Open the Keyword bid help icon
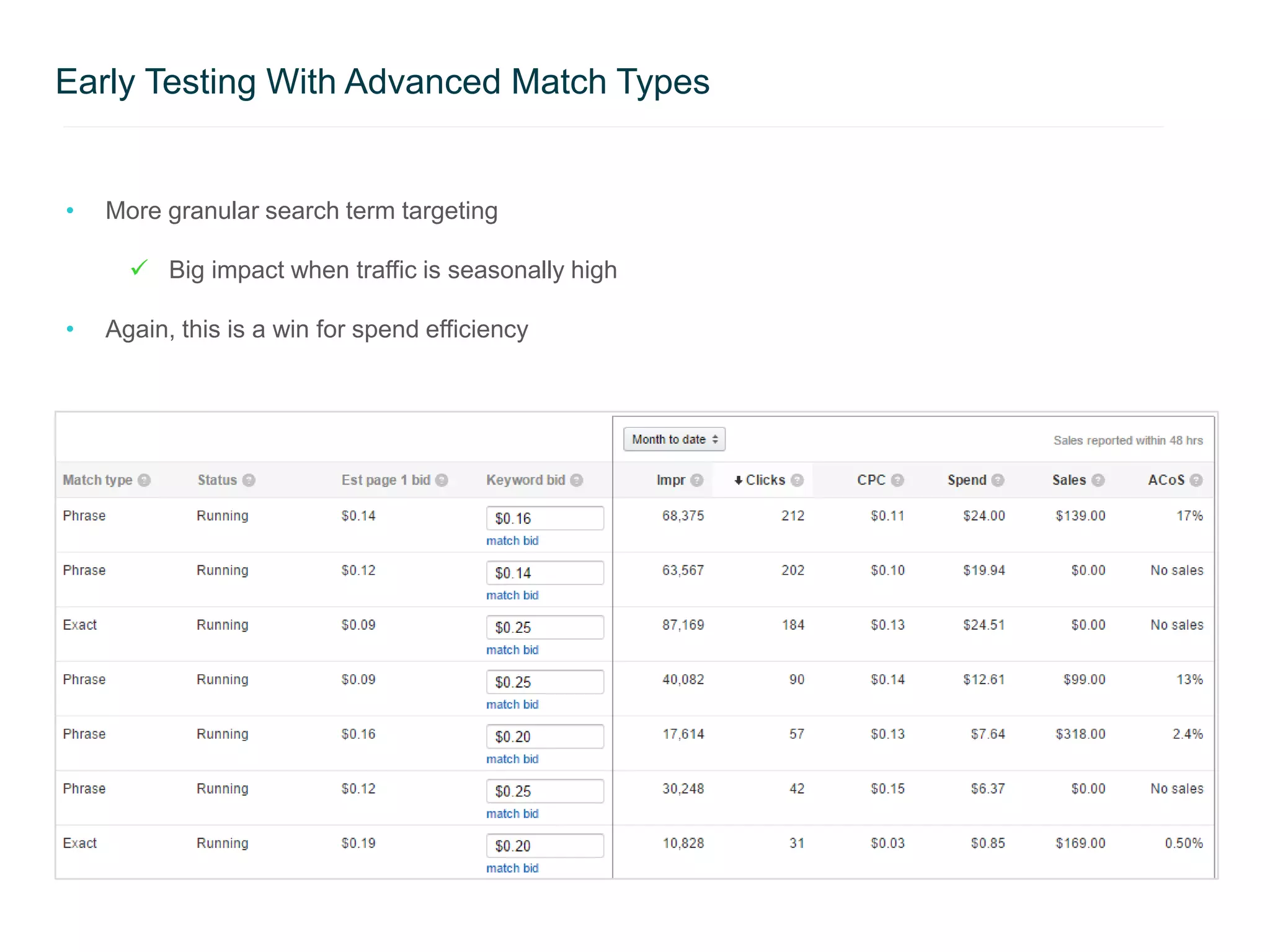1270x952 pixels. click(x=577, y=480)
